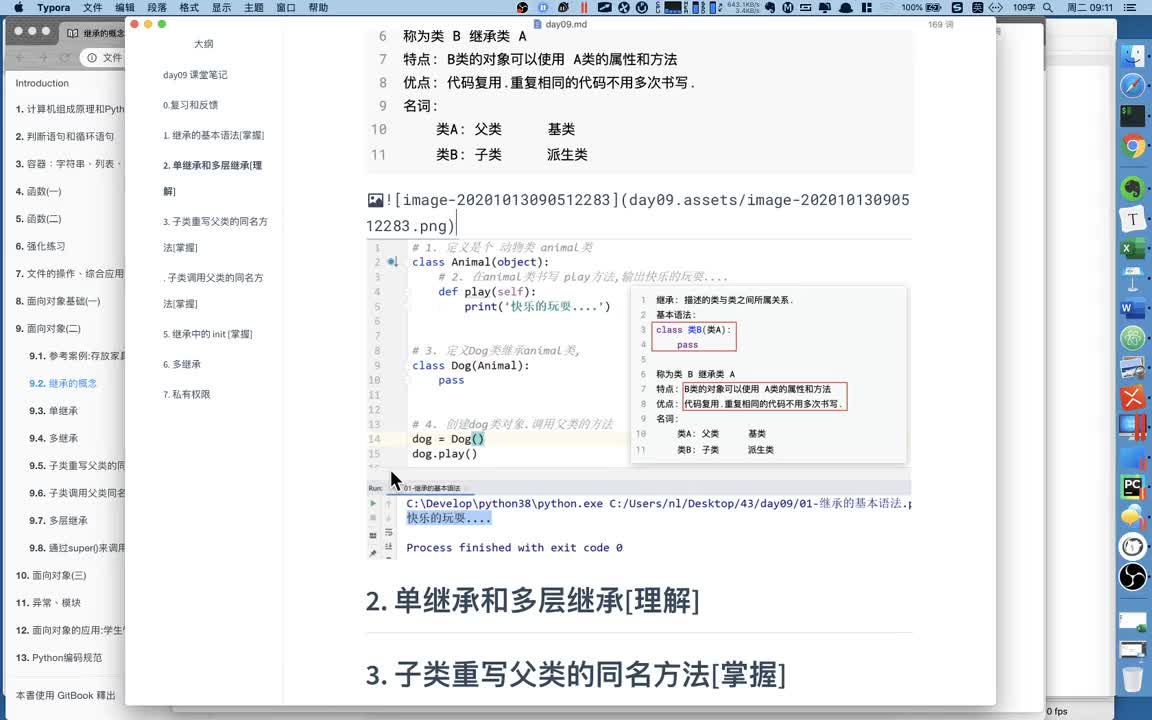Launch Excel from the dock
Screen dimensions: 1152x720
[1132, 248]
